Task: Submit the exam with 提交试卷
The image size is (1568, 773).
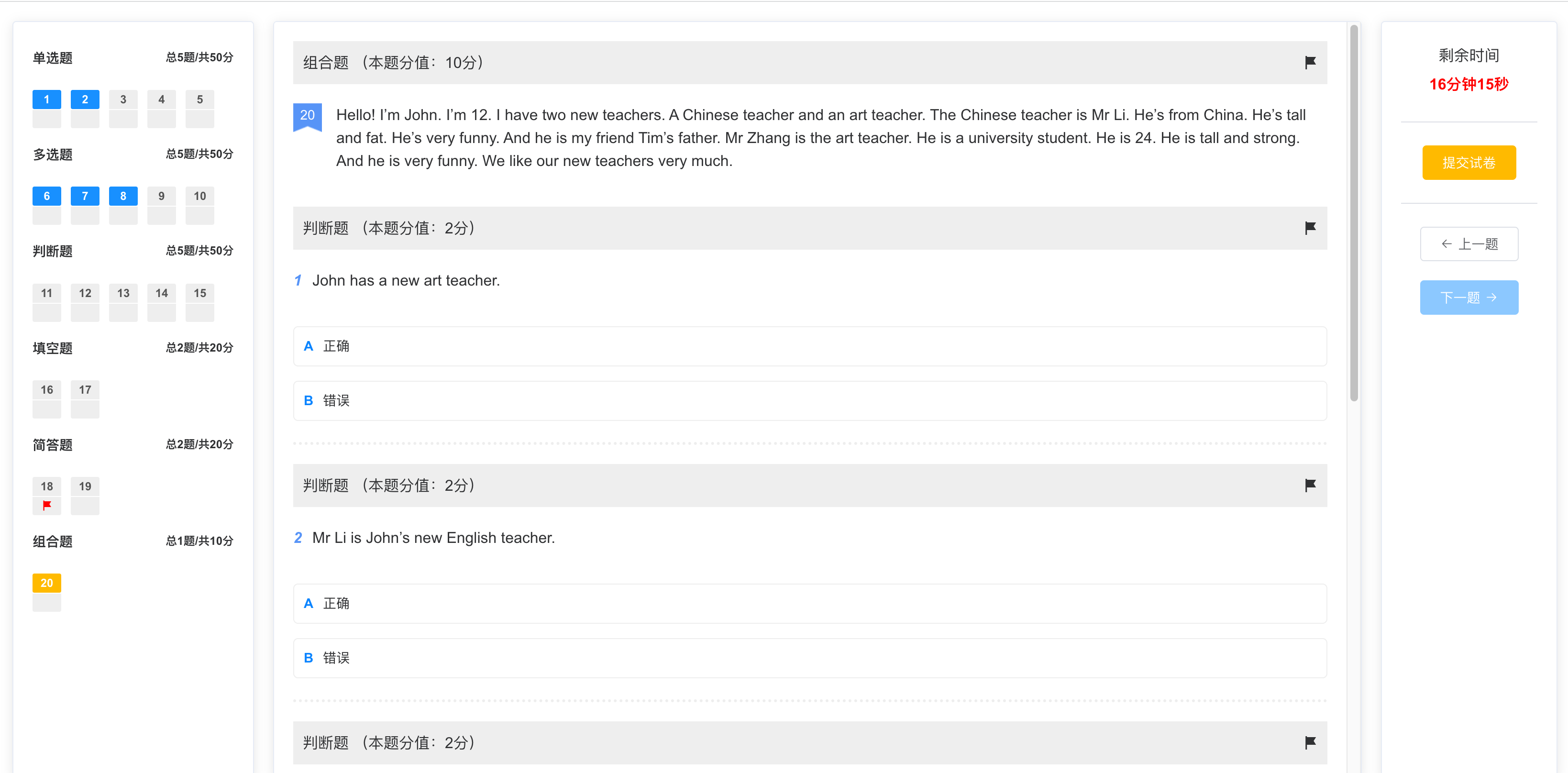Action: (1469, 163)
